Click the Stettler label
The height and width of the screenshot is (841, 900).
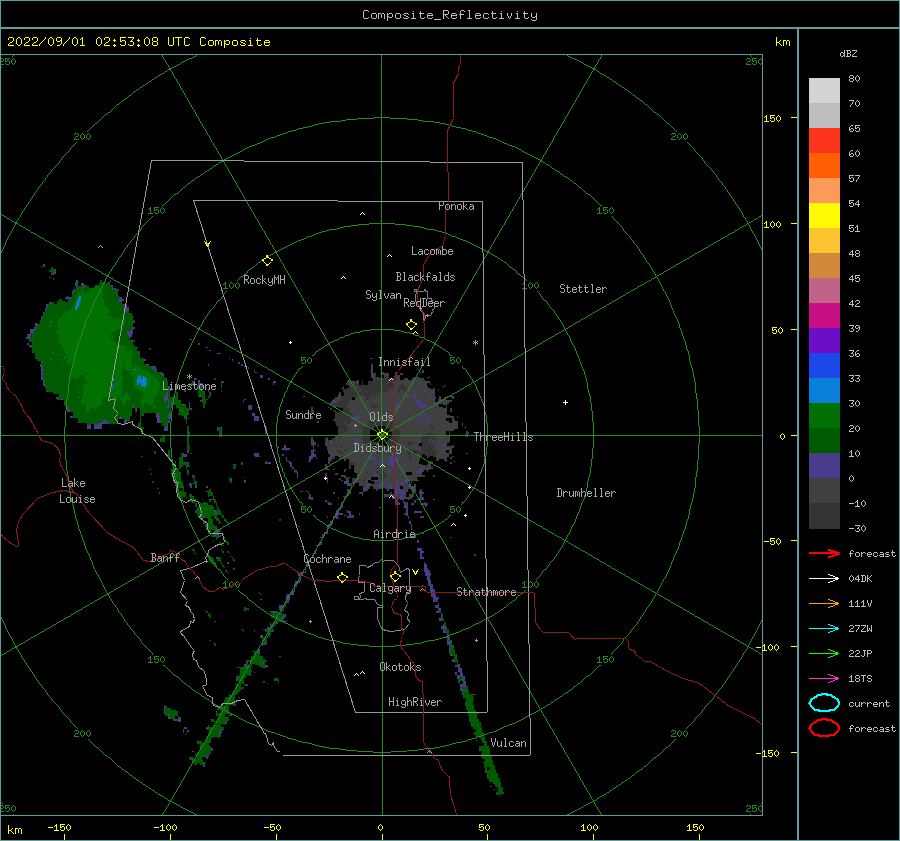pos(583,289)
